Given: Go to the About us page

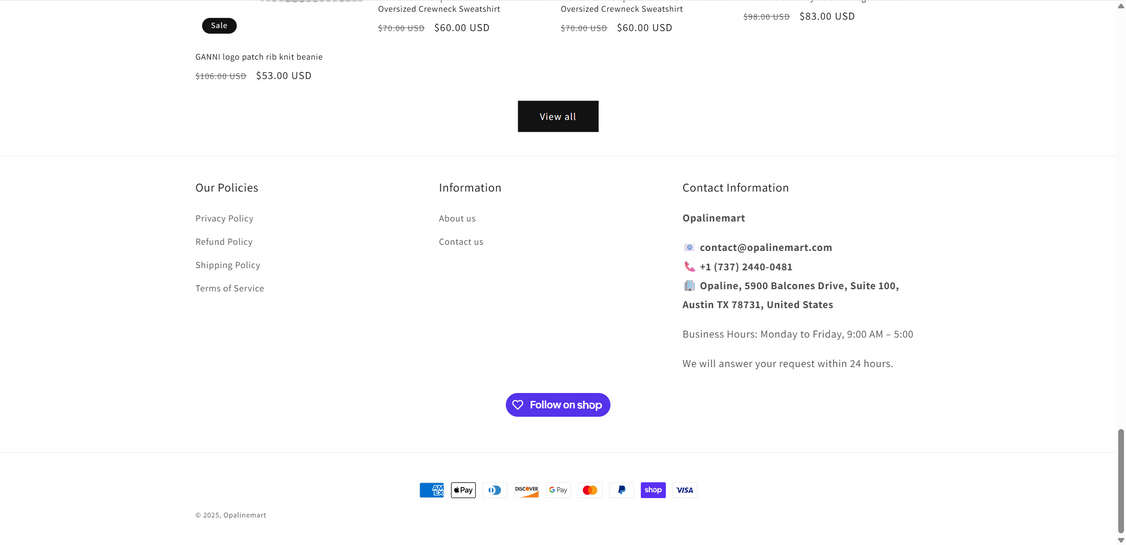Looking at the screenshot, I should pyautogui.click(x=457, y=218).
